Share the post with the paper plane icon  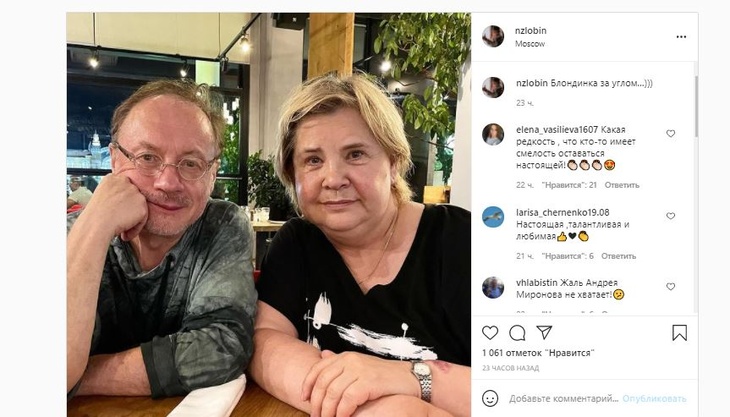click(x=544, y=332)
